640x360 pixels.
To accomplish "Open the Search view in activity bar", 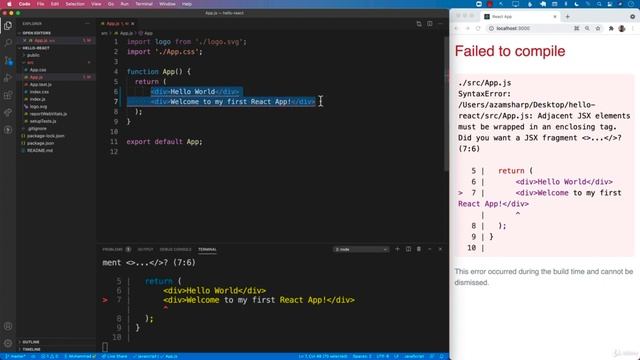I will (8, 42).
